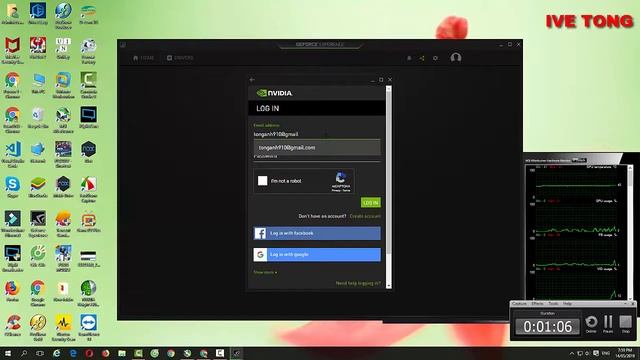Tick the I'm not a robot checkbox

tap(262, 180)
